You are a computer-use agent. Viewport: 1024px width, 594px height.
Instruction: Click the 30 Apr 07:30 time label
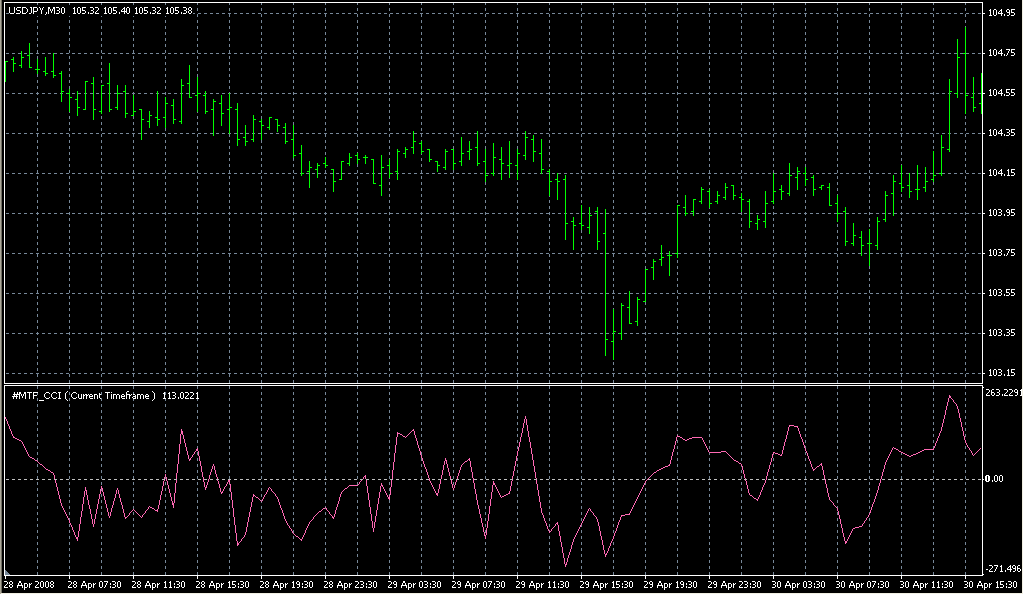861,585
